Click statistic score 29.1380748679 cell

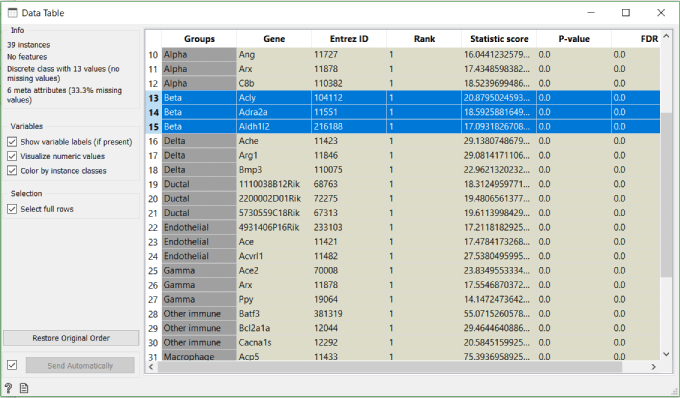(x=499, y=141)
